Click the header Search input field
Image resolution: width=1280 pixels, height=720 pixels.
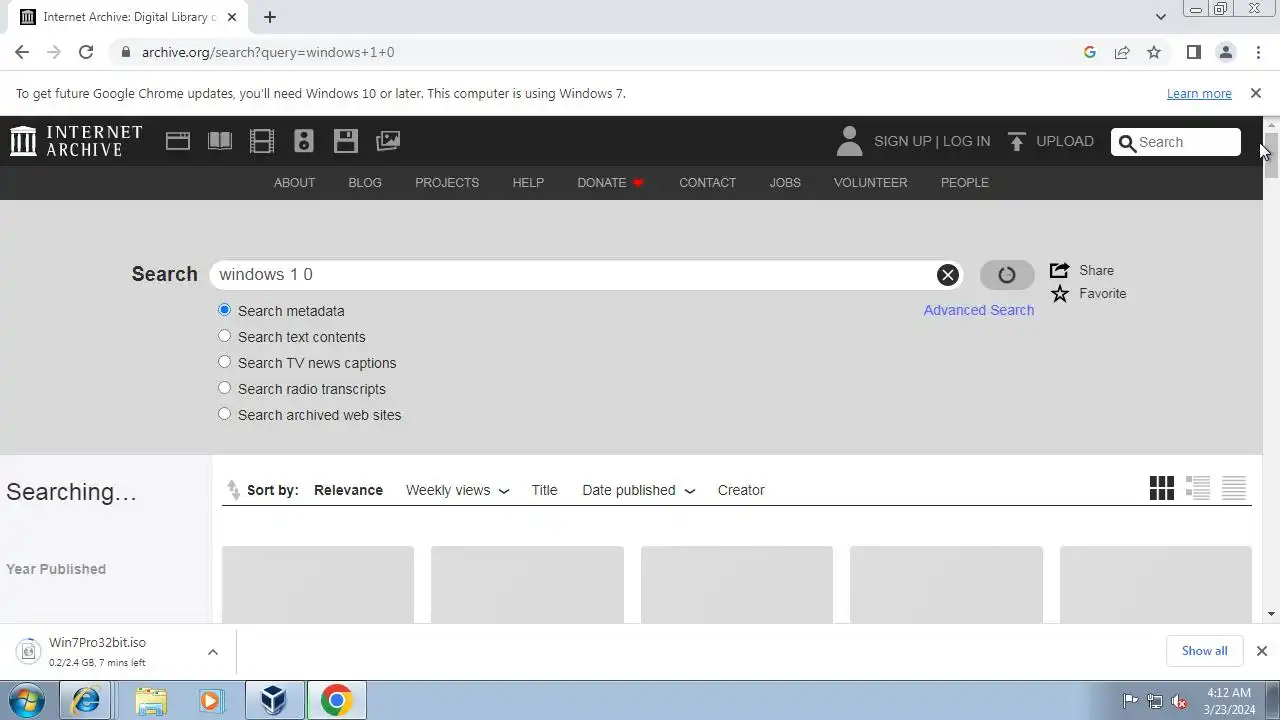1176,142
